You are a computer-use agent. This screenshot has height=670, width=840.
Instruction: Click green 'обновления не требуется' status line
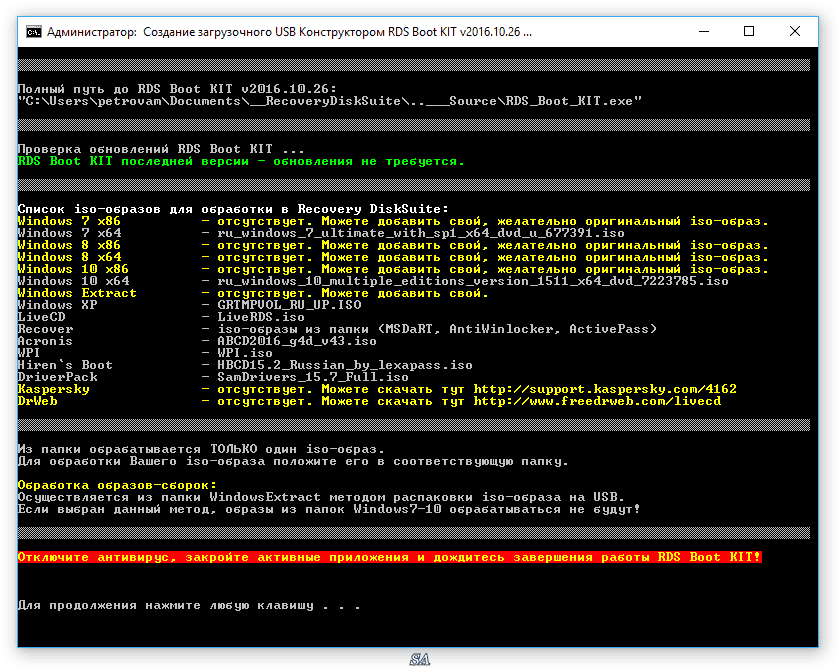(x=241, y=161)
